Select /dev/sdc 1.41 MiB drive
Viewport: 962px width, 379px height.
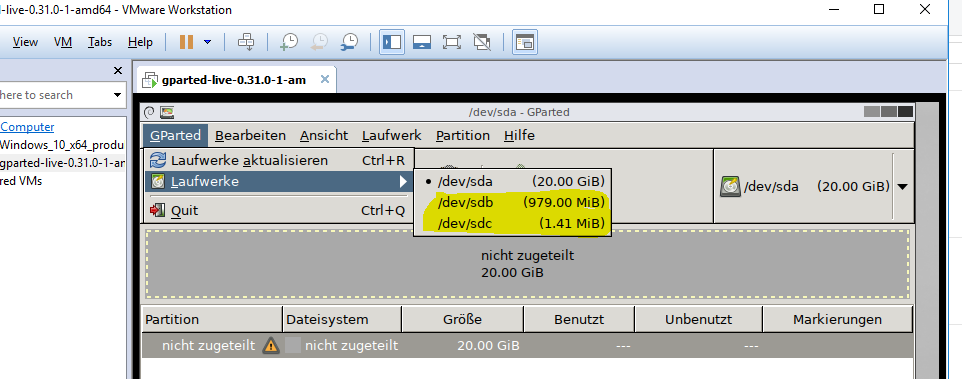click(x=512, y=224)
